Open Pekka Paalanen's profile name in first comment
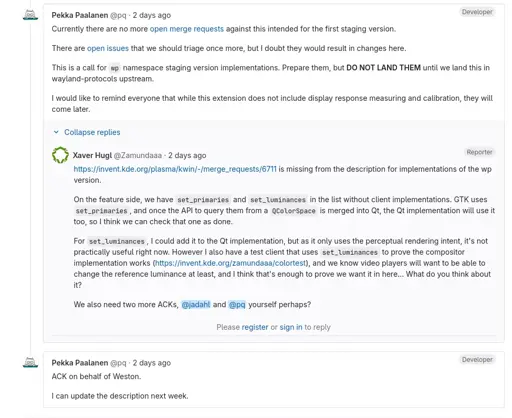This screenshot has width=512, height=418. coord(80,15)
